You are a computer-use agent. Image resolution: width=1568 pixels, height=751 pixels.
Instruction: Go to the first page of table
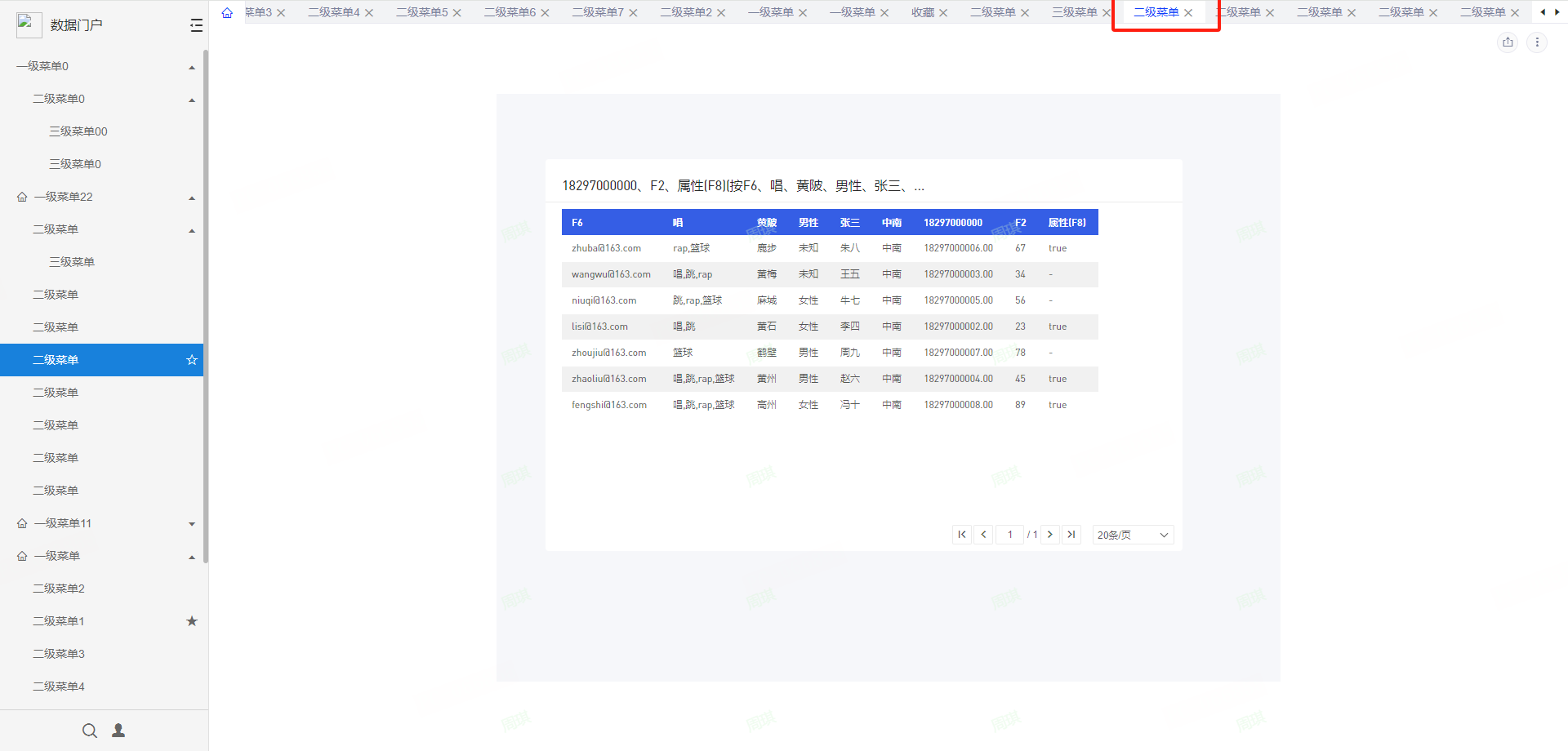pos(962,535)
